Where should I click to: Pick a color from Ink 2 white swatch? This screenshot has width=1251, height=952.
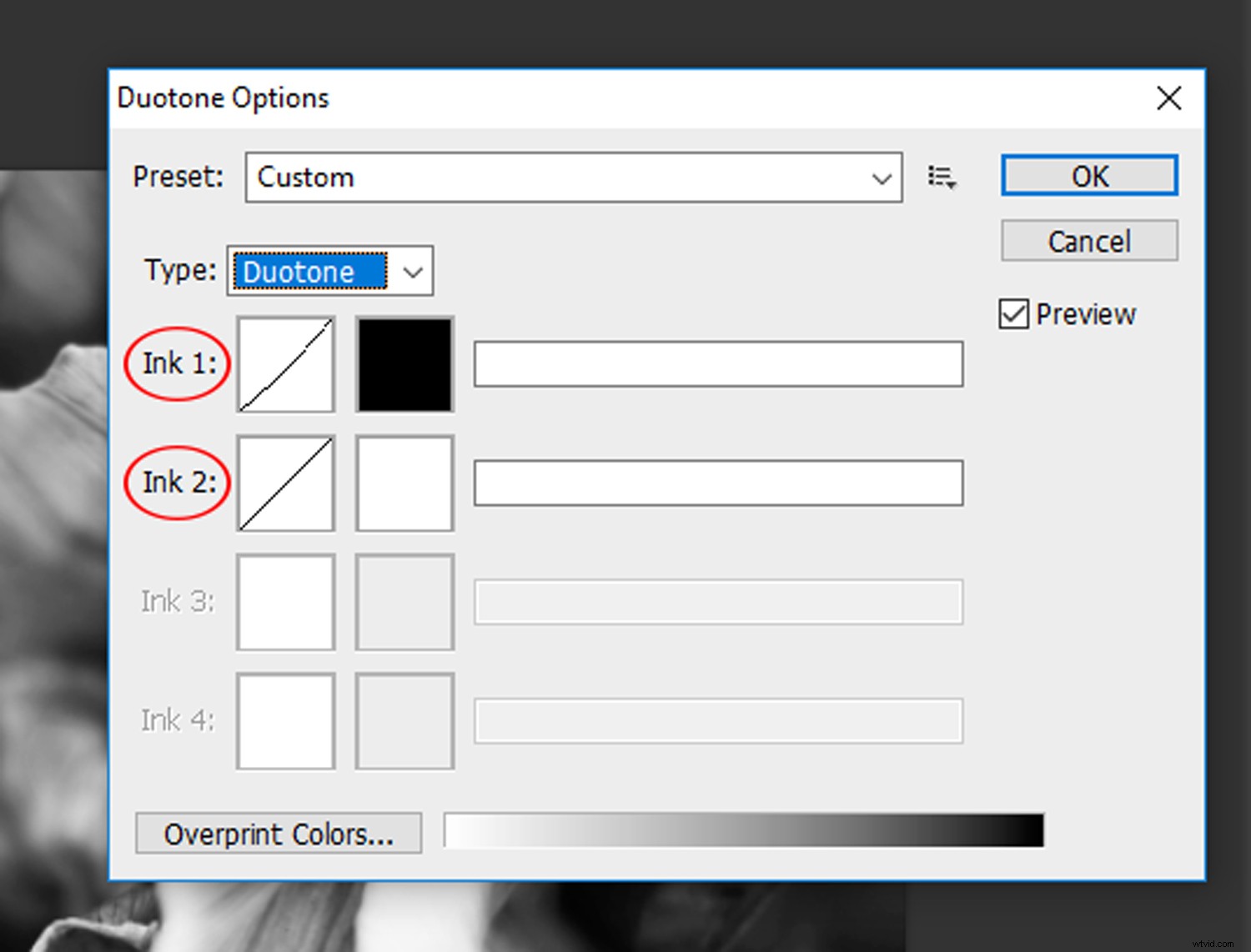pyautogui.click(x=404, y=483)
